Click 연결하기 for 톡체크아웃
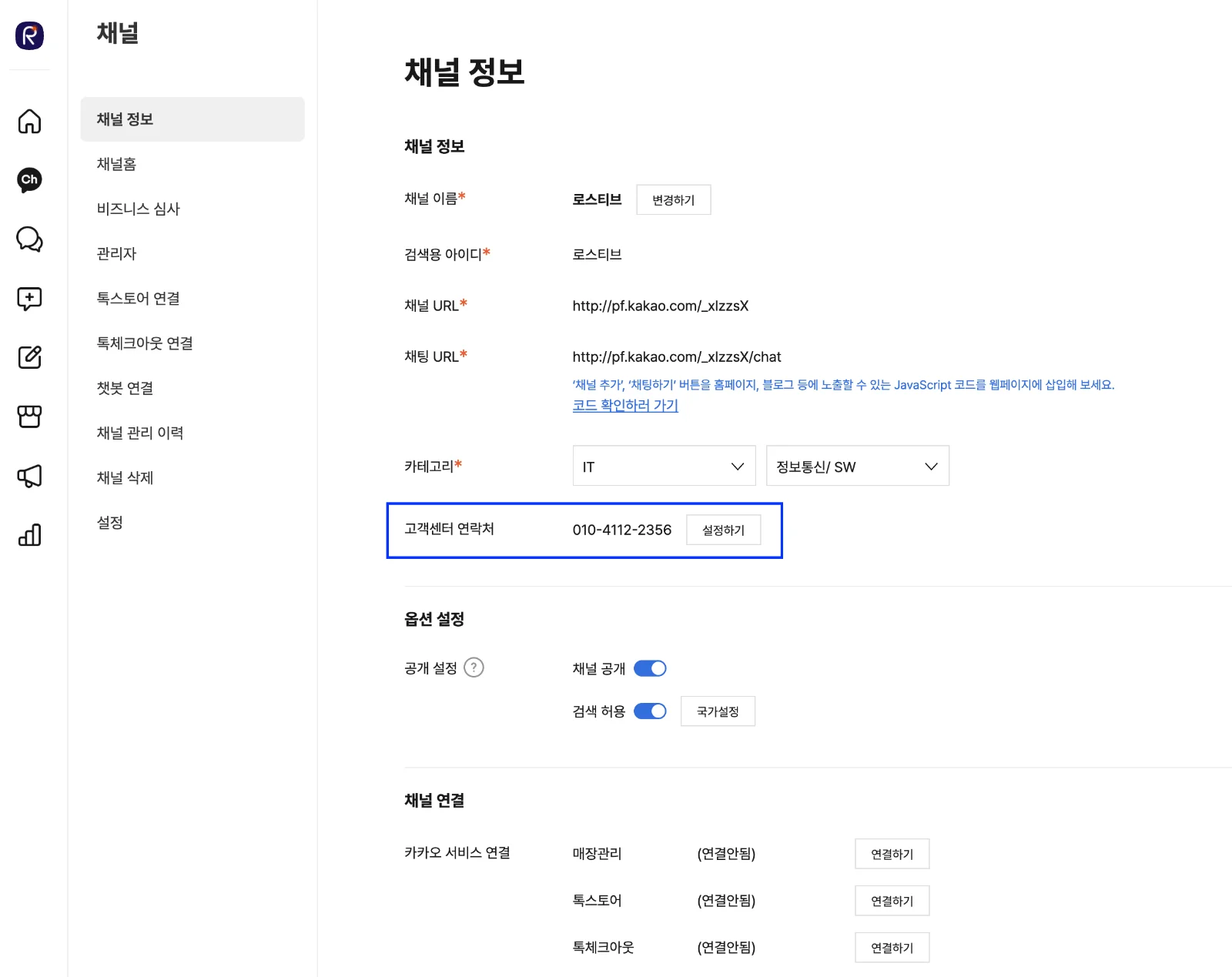This screenshot has height=977, width=1232. [x=892, y=948]
